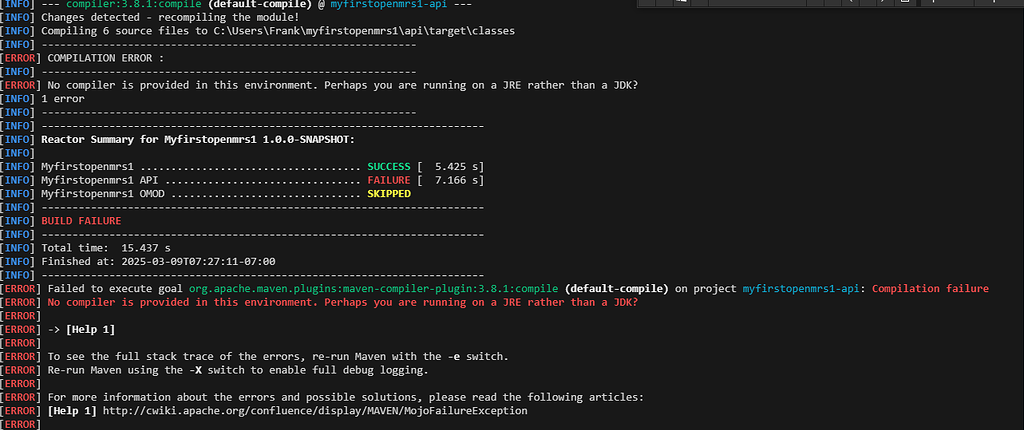This screenshot has height=430, width=1024.
Task: Click the yellow SKIPPED status text
Action: click(x=388, y=194)
